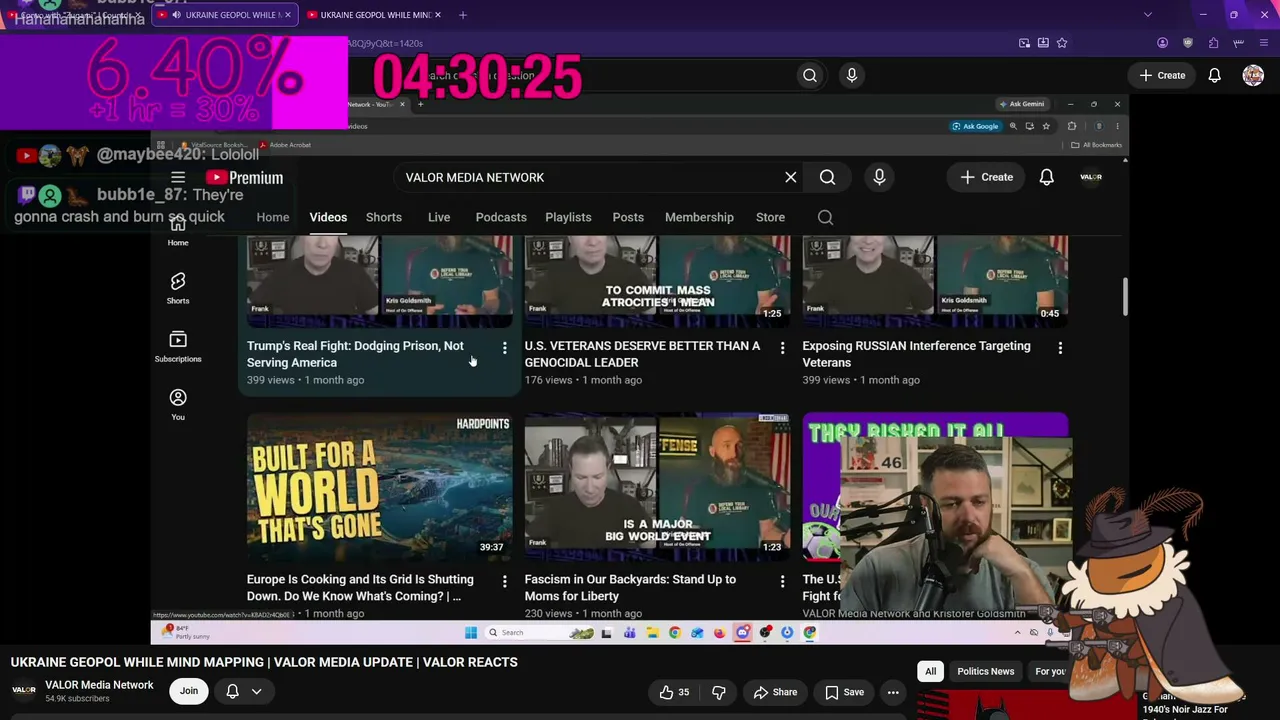Open the outer browser extensions puzzle icon
The height and width of the screenshot is (720, 1280).
tap(1213, 43)
